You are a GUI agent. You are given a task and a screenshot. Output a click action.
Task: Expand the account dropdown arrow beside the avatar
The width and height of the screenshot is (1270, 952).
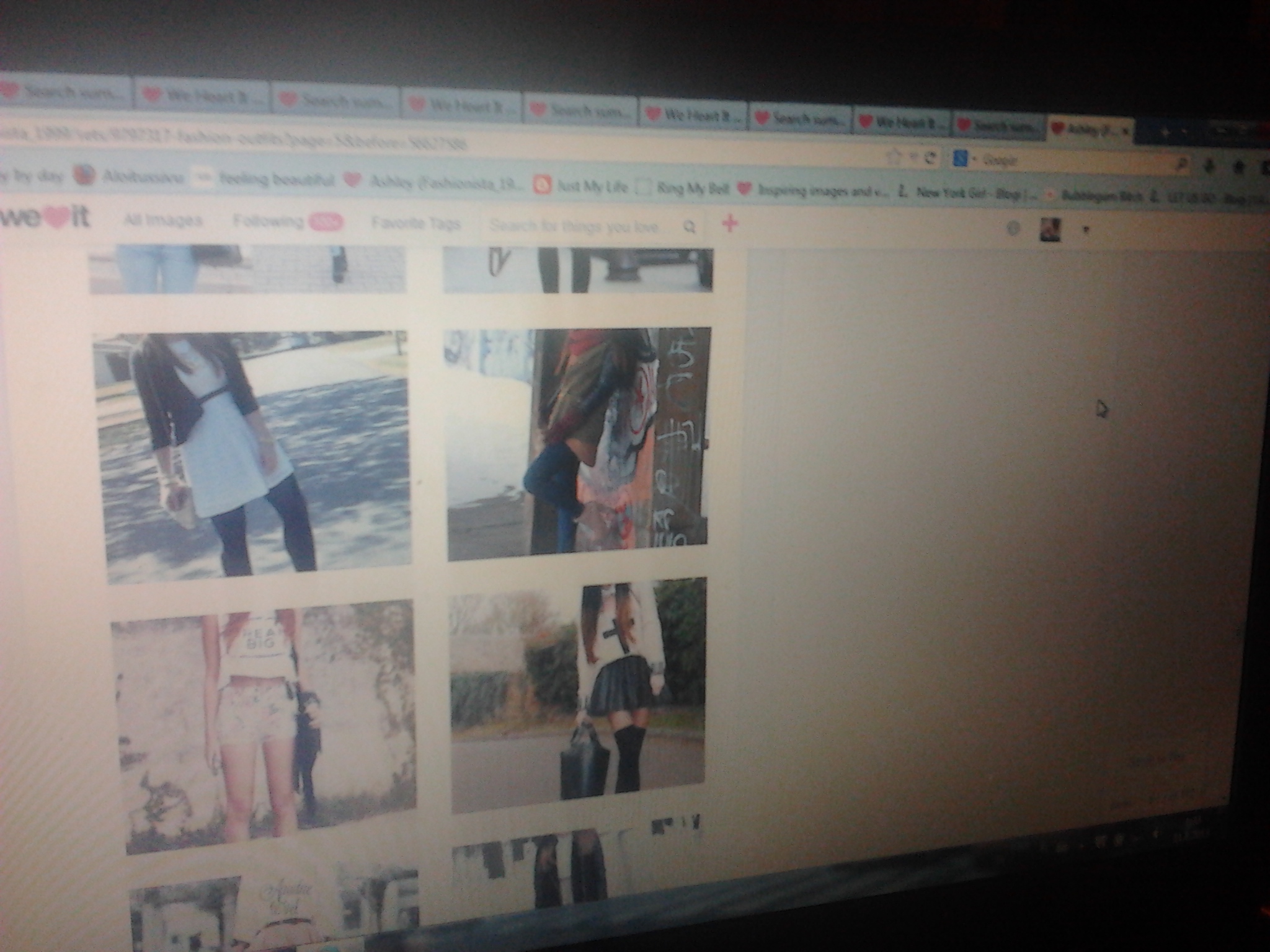1085,230
